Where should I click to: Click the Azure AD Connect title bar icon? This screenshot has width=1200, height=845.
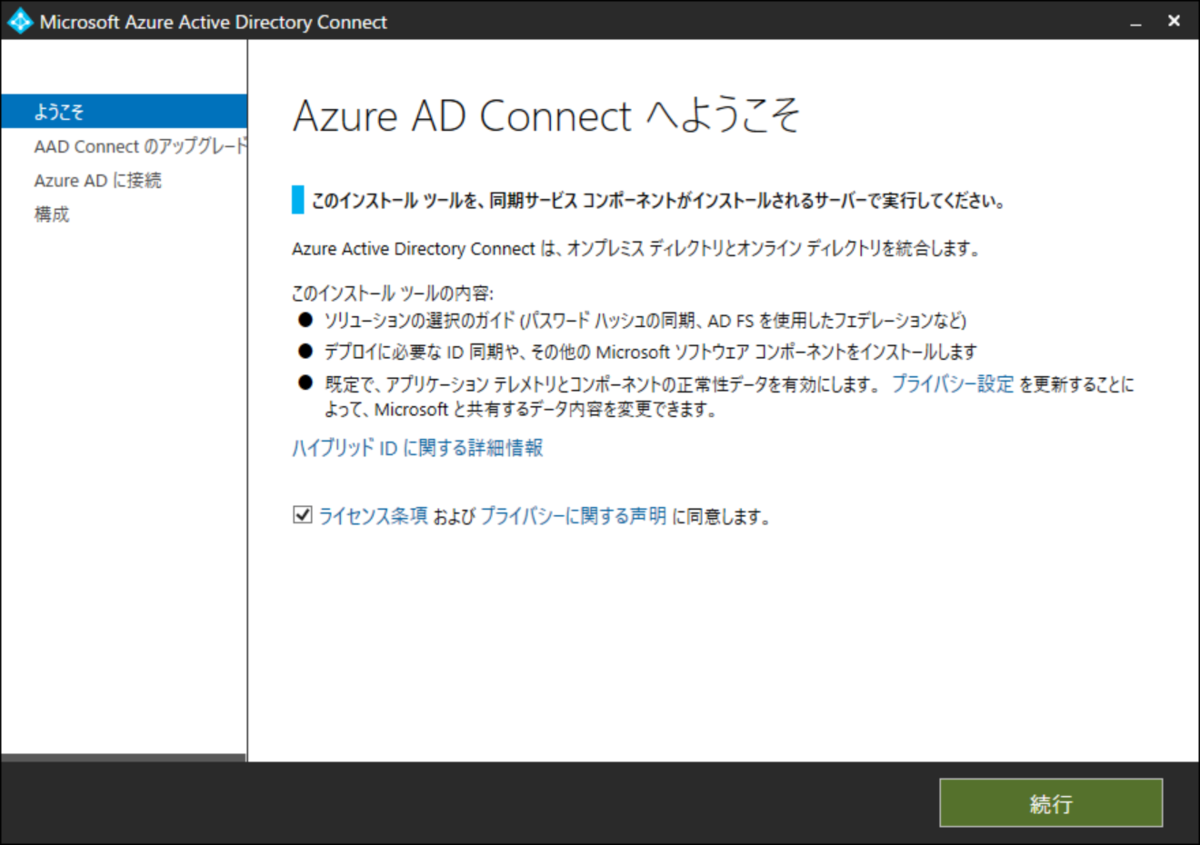coord(20,21)
